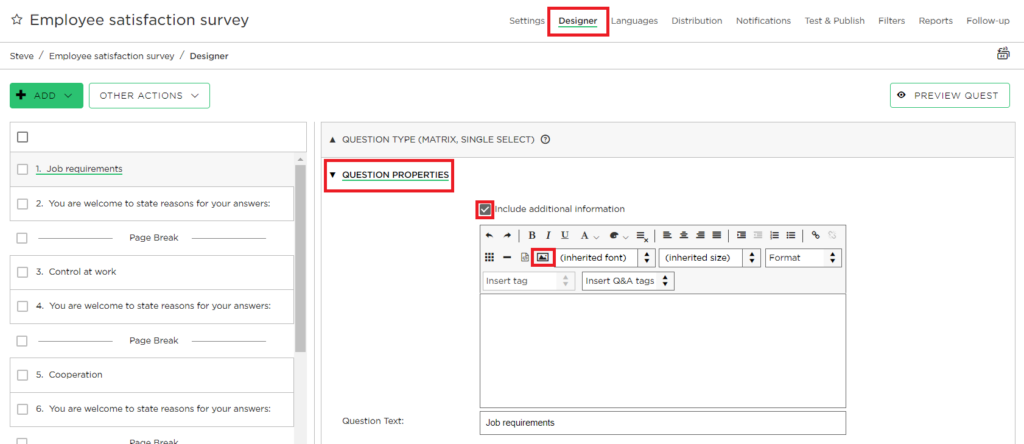The image size is (1024, 444).
Task: Star the Employee satisfaction survey as favorite
Action: [16, 20]
